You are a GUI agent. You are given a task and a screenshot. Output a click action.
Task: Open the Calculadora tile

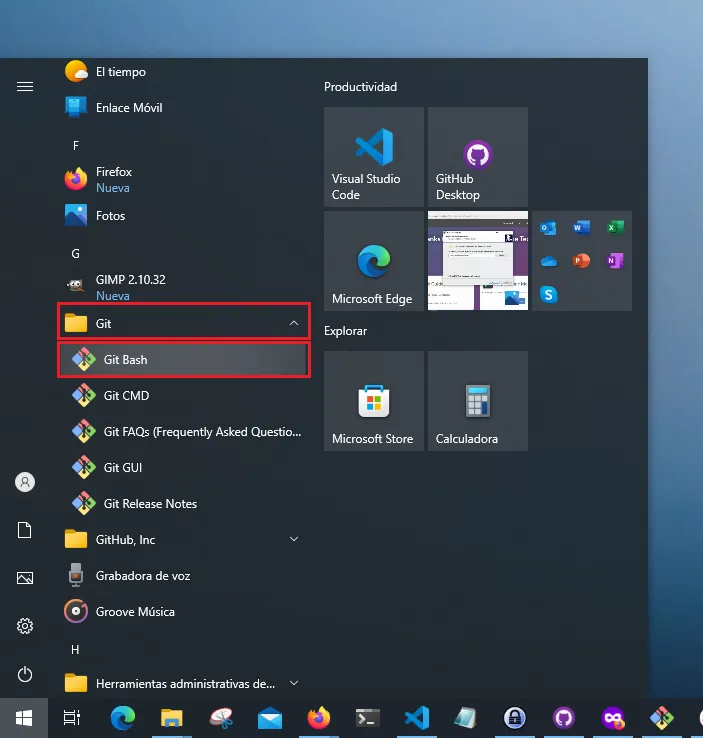478,401
